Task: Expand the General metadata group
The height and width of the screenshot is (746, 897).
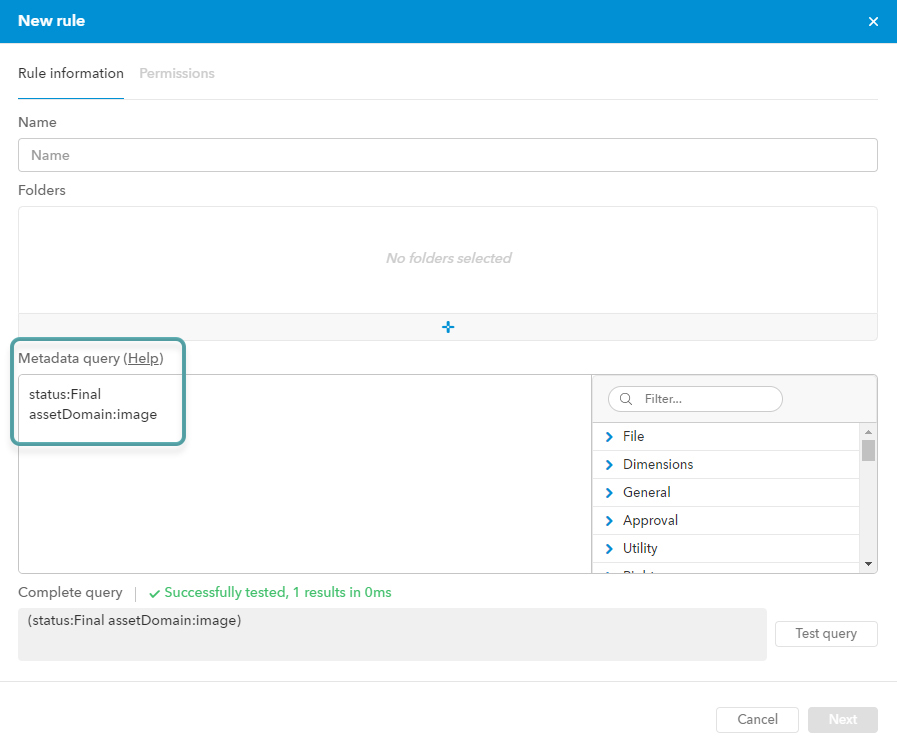Action: (609, 493)
